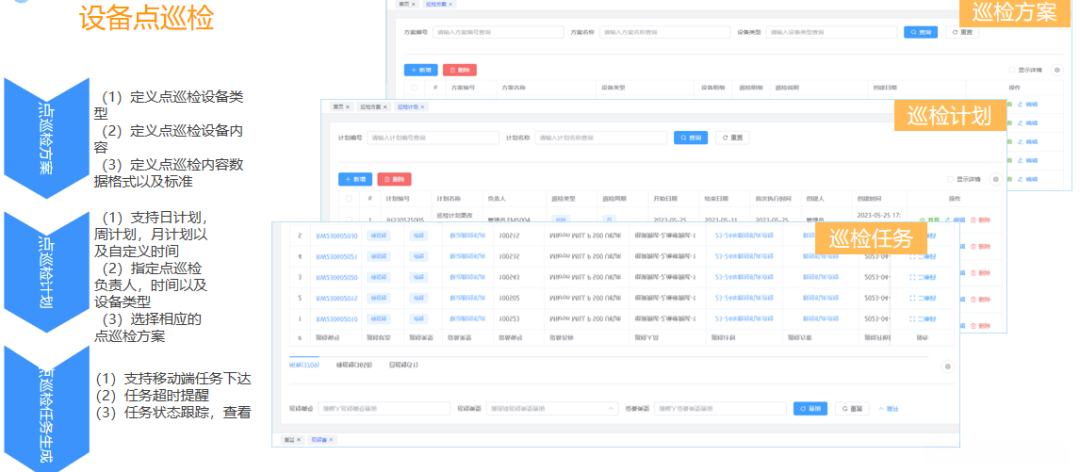Close 首页 tab in the 巡检方案 window
1080x472 pixels.
[x=413, y=4]
